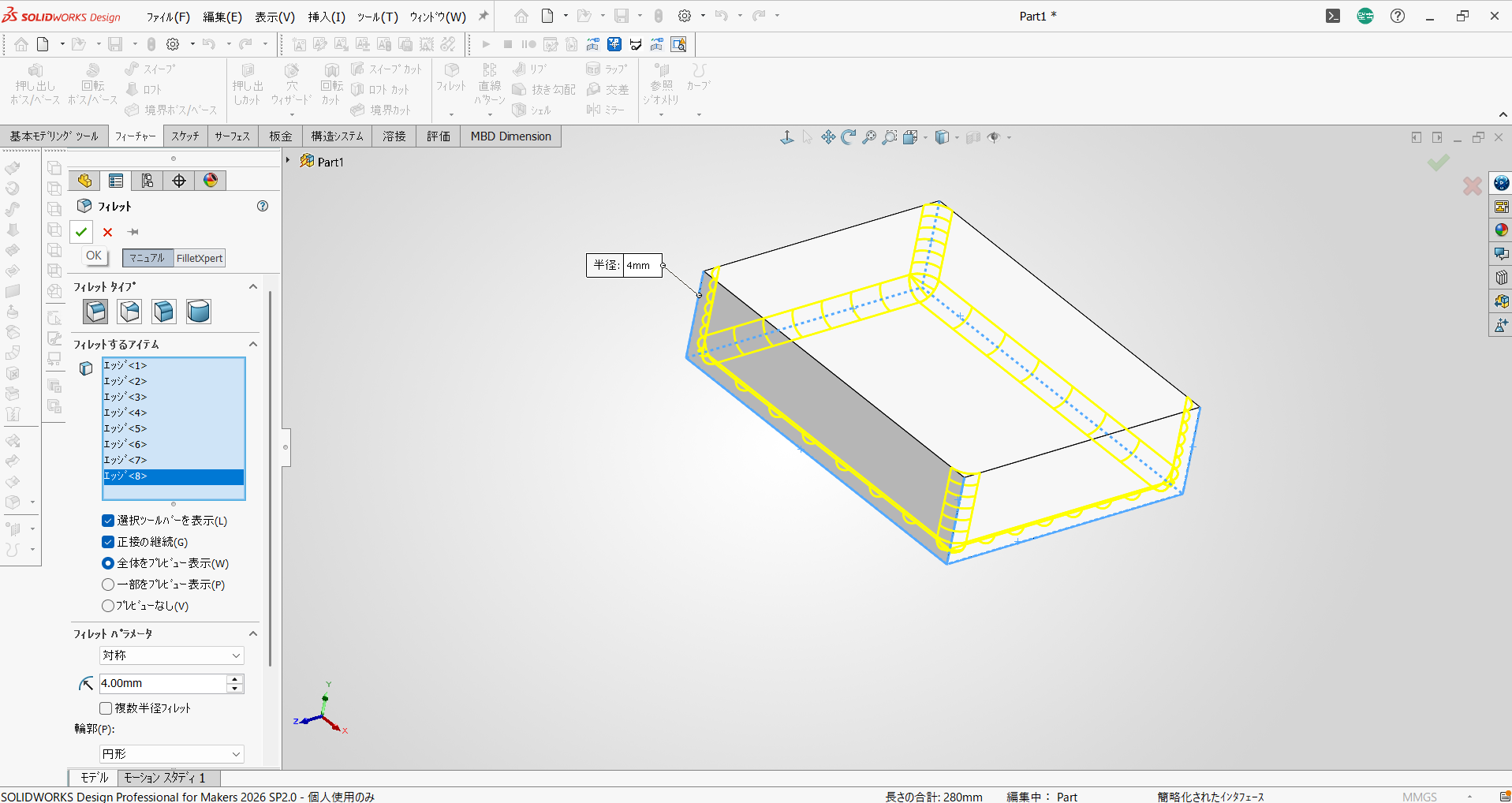Collapse the フィレットするアイテム section
This screenshot has width=1512, height=803.
pyautogui.click(x=253, y=344)
